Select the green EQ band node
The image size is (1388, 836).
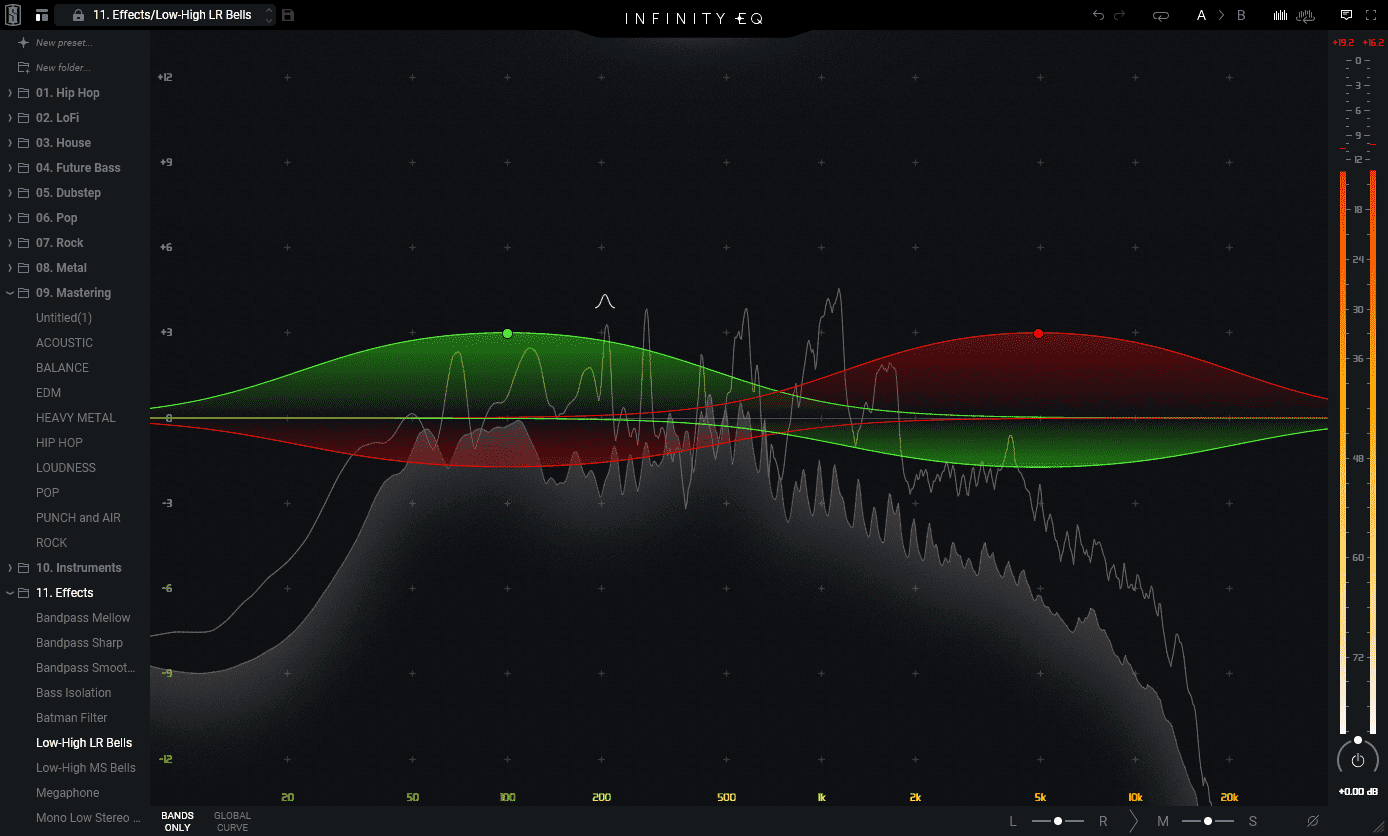coord(507,333)
